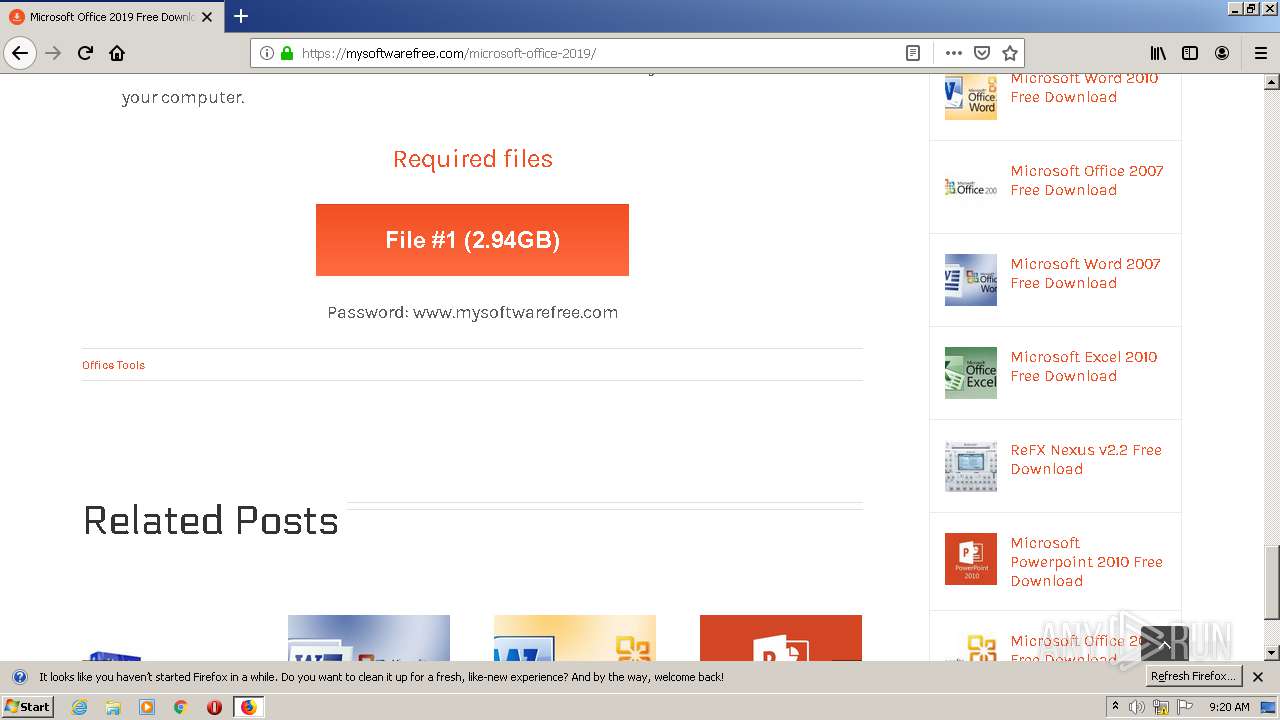Open a new tab with plus button
This screenshot has width=1280, height=720.
click(241, 16)
